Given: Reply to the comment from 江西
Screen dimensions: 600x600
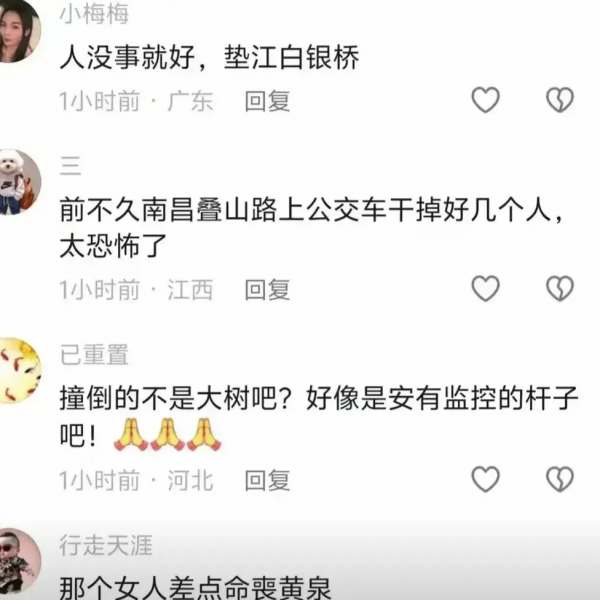Looking at the screenshot, I should tap(267, 289).
